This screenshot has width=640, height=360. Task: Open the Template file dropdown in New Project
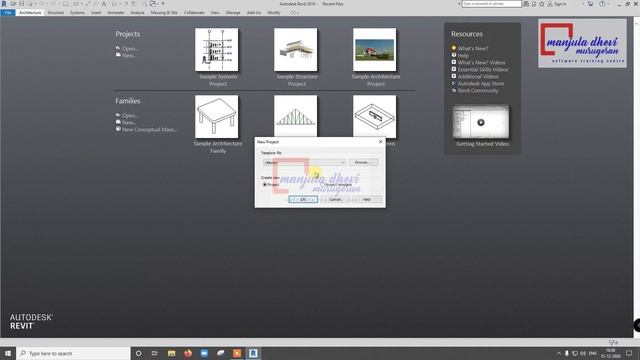pos(304,162)
